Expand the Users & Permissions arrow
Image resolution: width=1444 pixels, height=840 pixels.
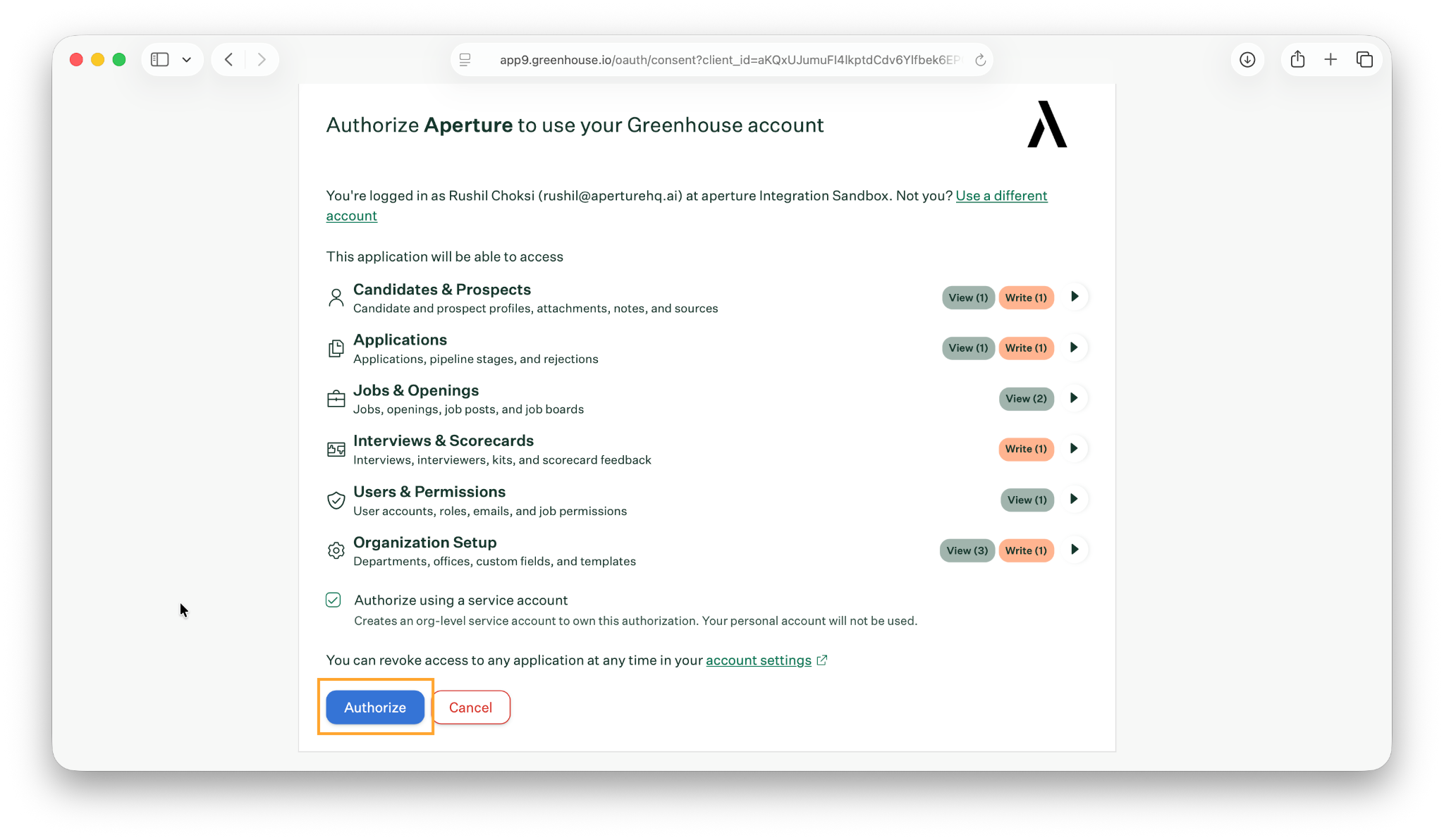click(1075, 499)
